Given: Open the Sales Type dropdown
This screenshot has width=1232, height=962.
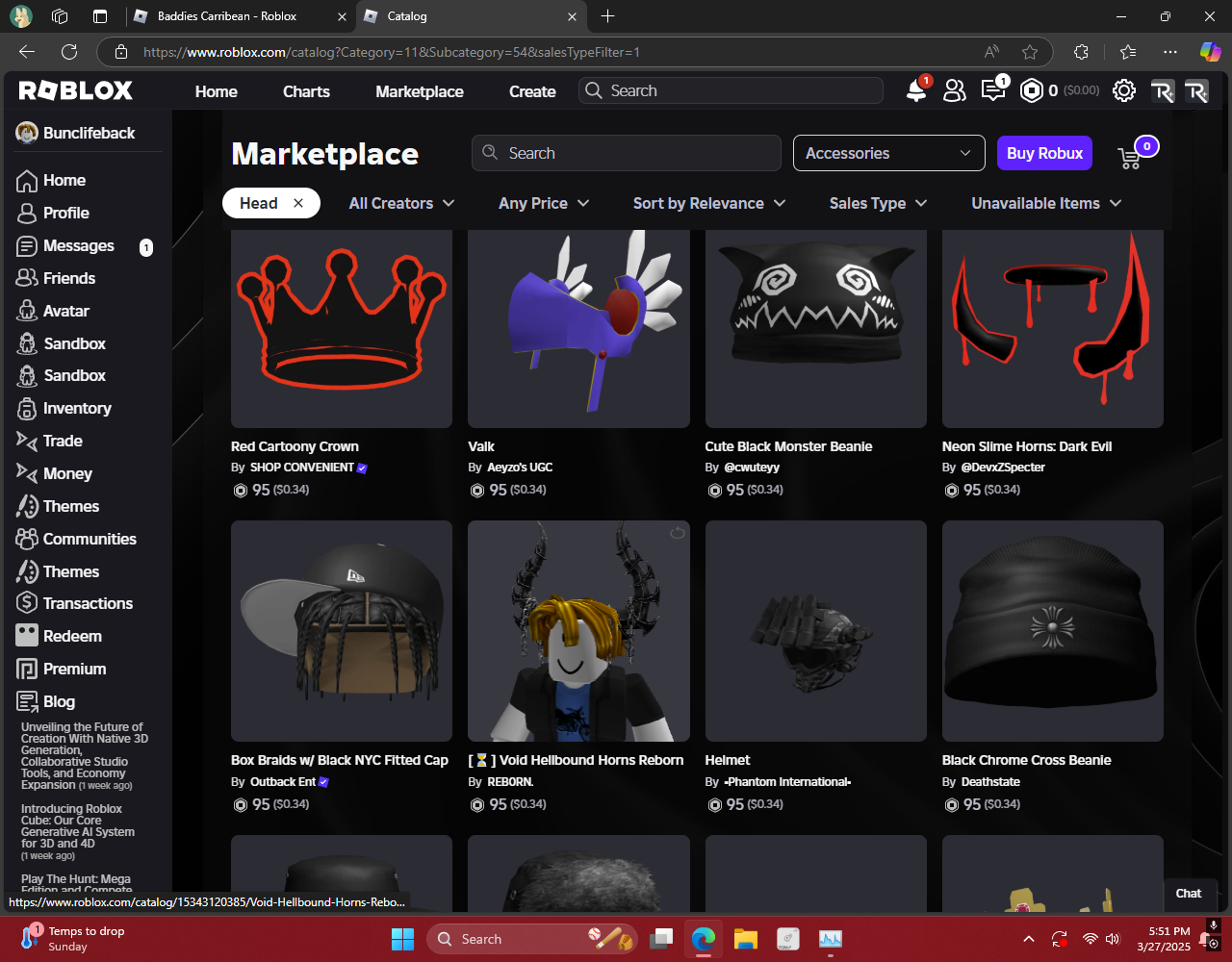Looking at the screenshot, I should [x=878, y=203].
